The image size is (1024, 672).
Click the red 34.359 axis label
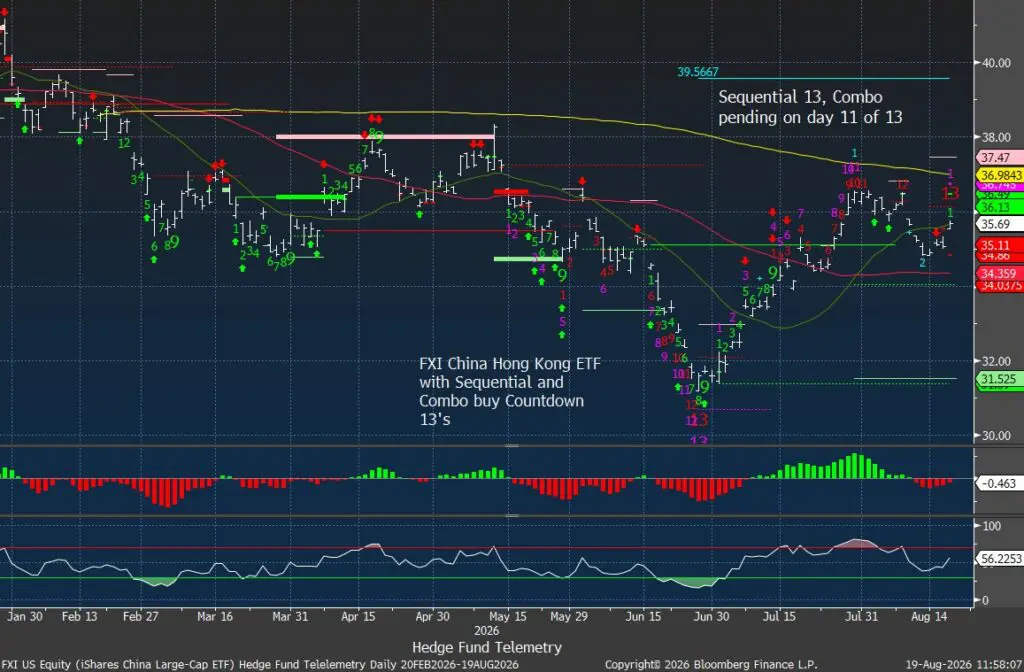998,274
